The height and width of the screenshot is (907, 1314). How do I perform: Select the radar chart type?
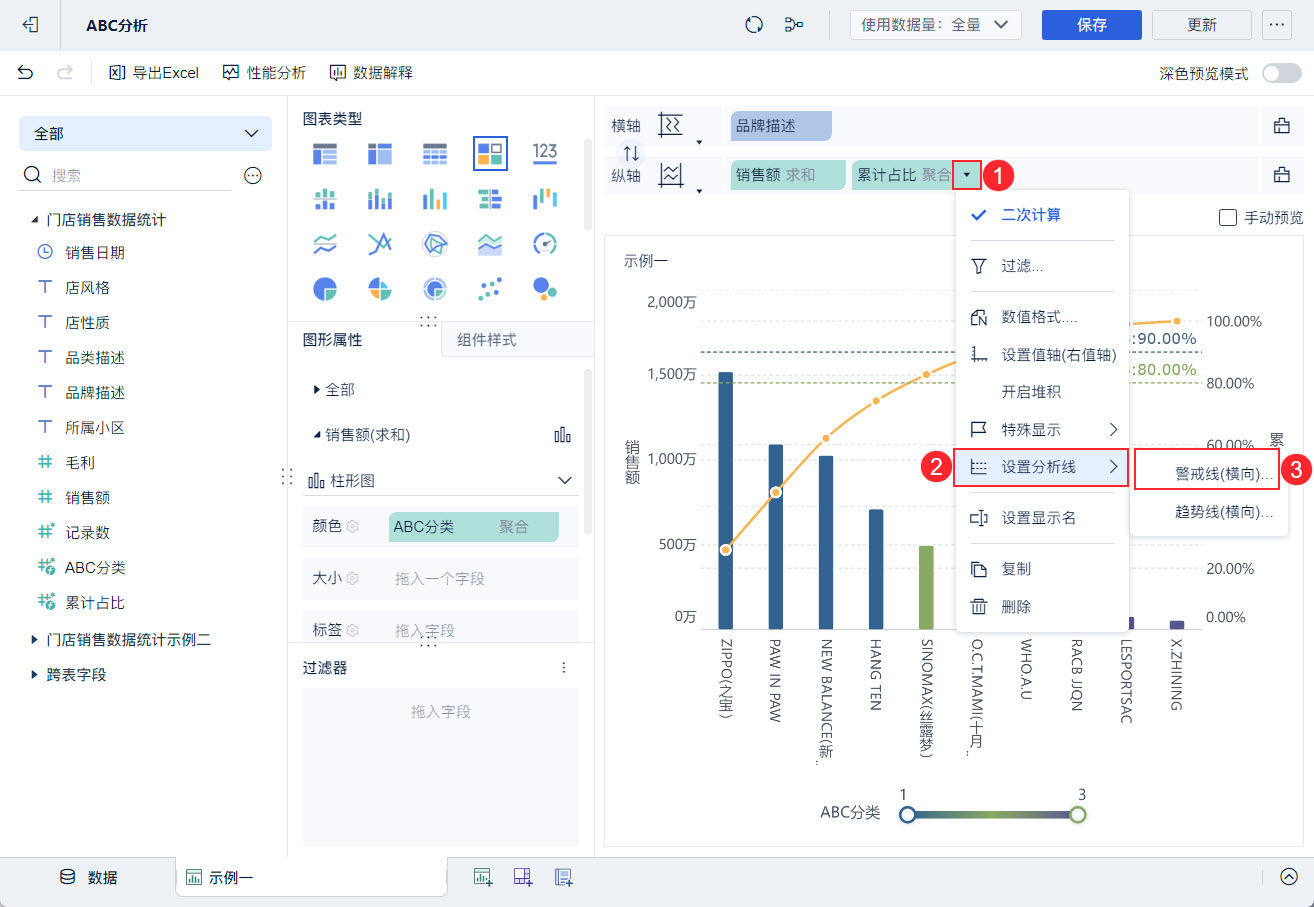click(x=435, y=243)
